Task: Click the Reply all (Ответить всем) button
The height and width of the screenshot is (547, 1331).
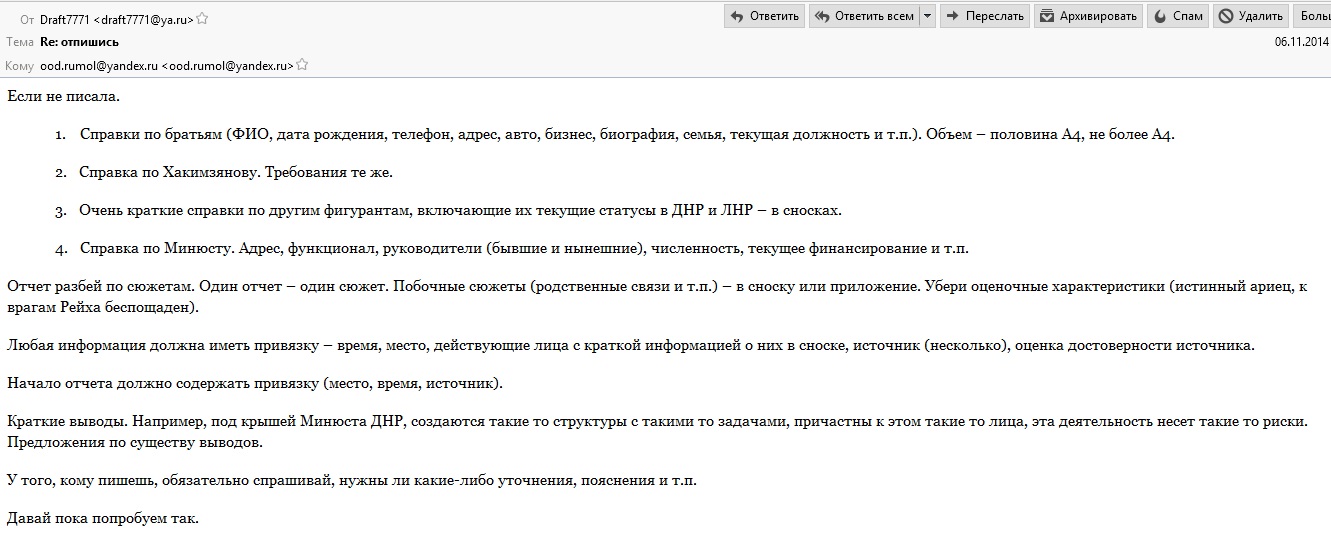Action: [864, 16]
